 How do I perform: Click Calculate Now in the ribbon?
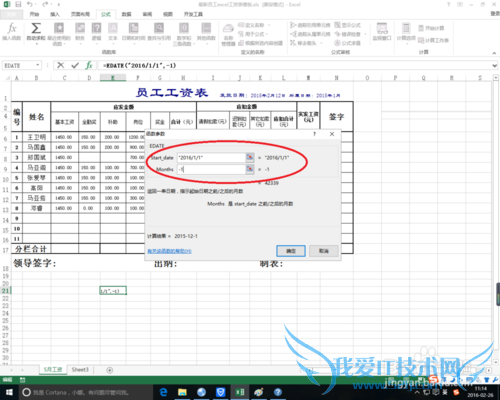coord(431,28)
